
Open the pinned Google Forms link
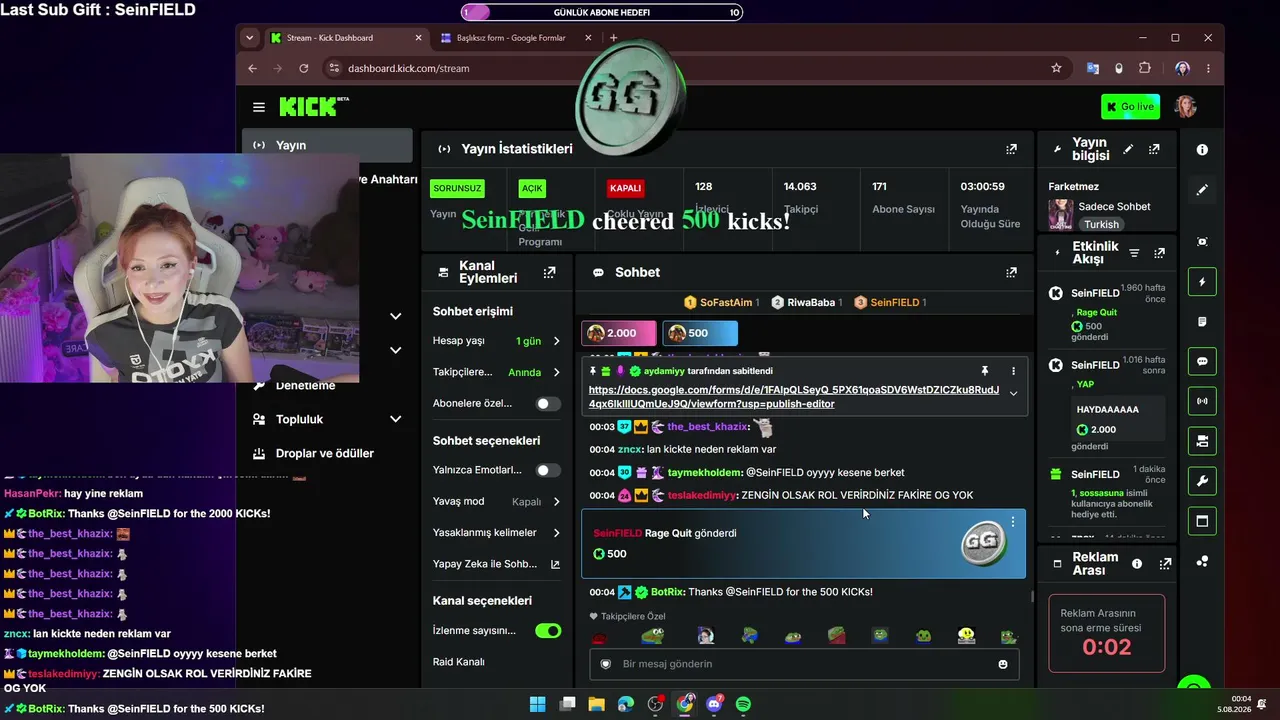pyautogui.click(x=794, y=397)
